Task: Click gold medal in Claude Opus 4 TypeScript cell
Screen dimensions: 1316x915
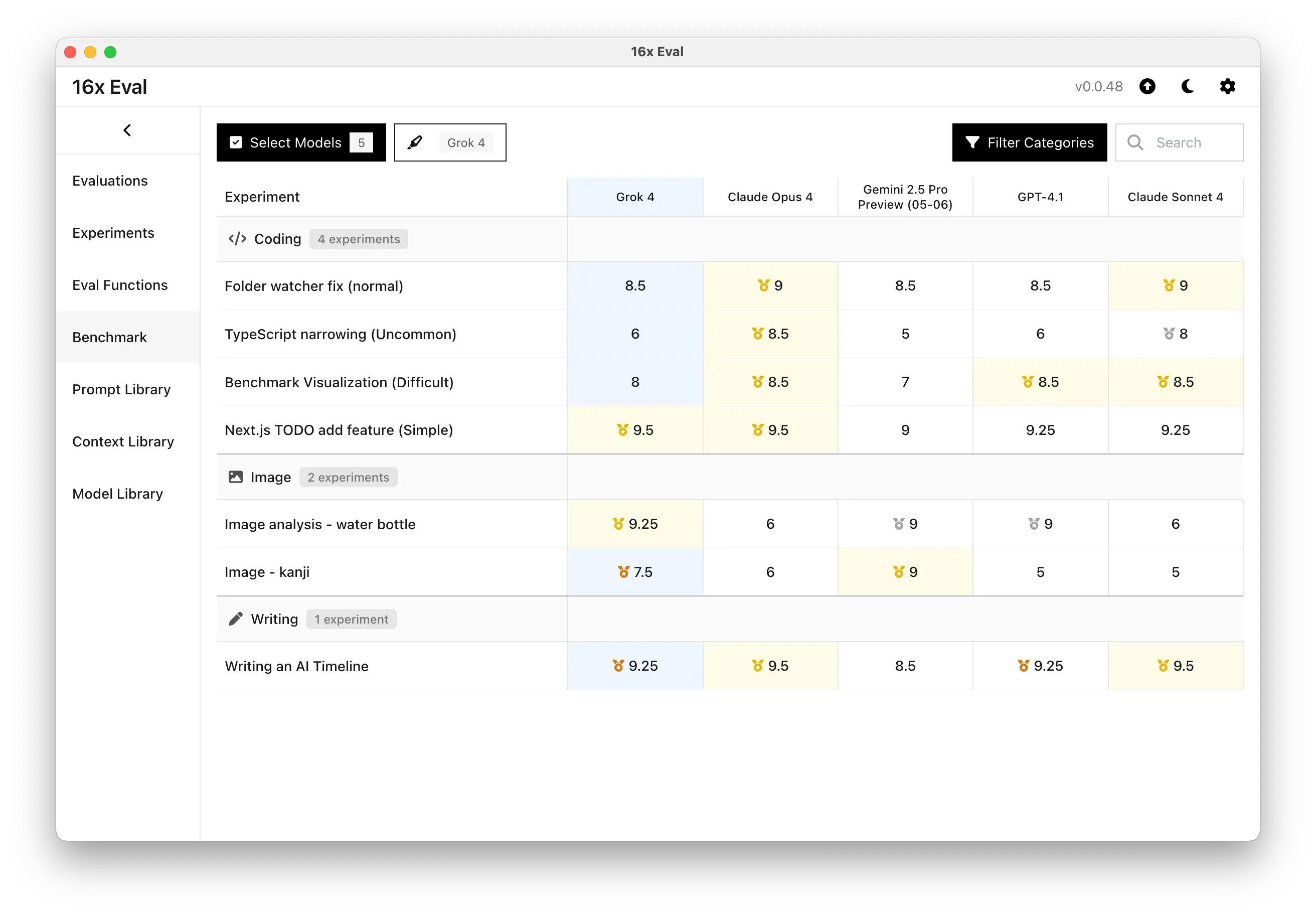Action: click(758, 333)
